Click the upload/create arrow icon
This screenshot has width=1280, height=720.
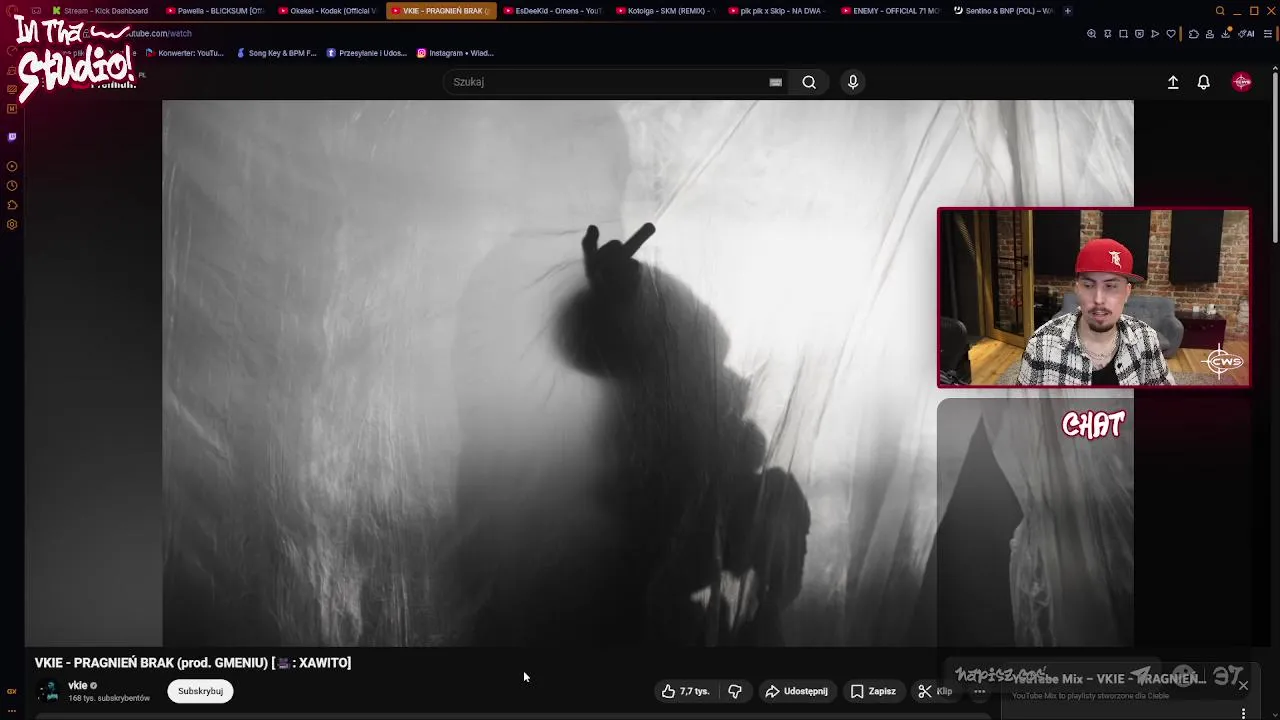[1173, 83]
